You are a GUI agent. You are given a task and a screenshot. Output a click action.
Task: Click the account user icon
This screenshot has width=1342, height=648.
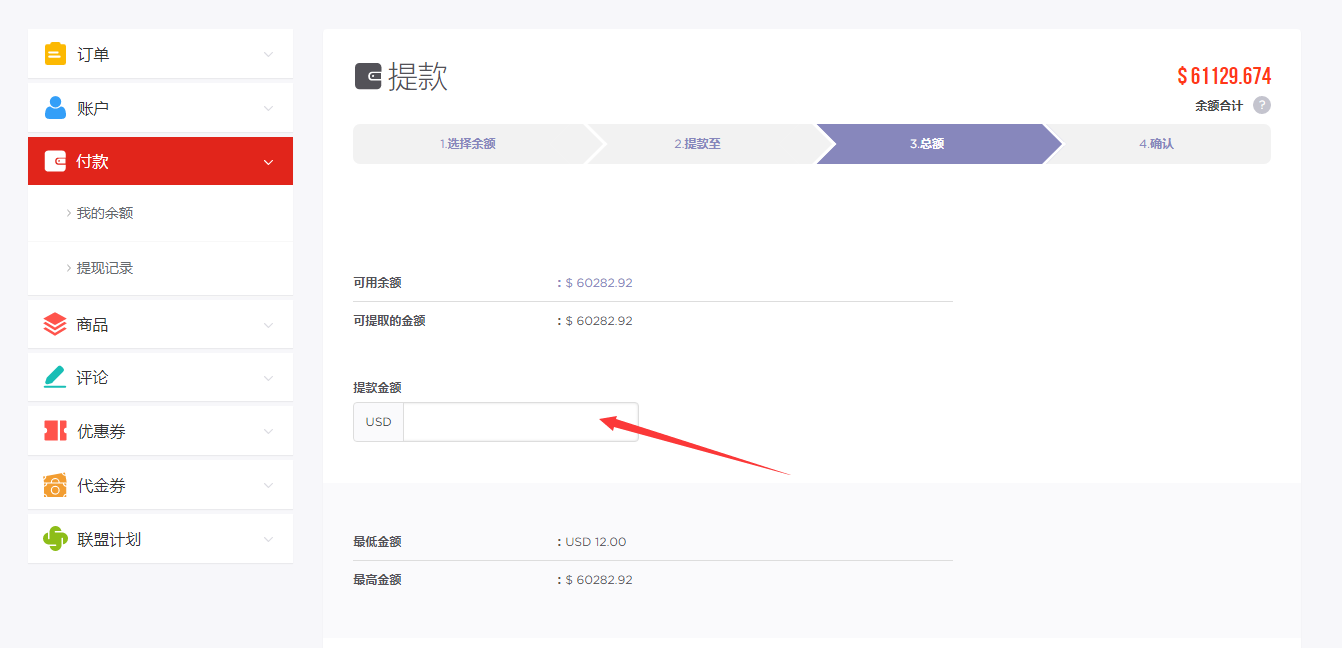point(55,107)
